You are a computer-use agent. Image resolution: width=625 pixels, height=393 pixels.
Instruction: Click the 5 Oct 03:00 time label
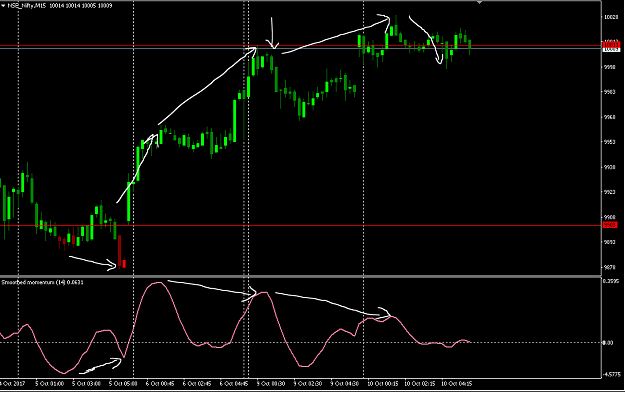tap(86, 384)
